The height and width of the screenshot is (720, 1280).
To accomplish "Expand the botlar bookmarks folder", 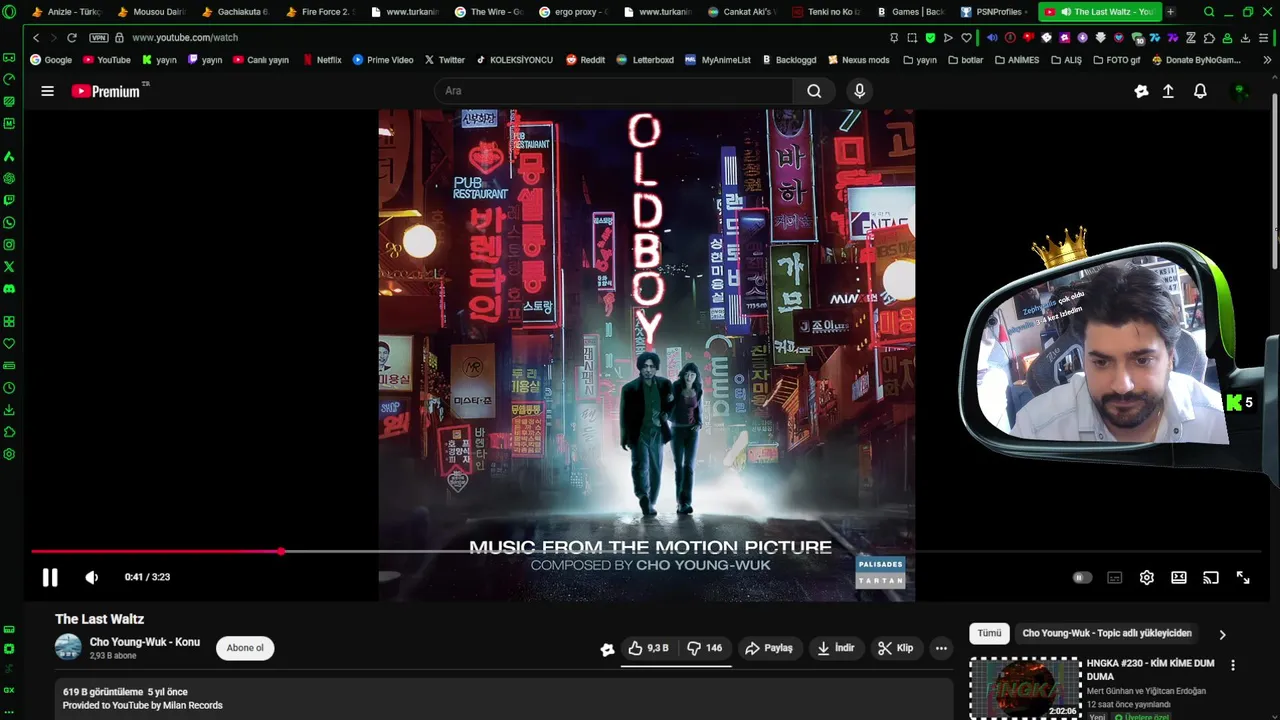I will (965, 60).
